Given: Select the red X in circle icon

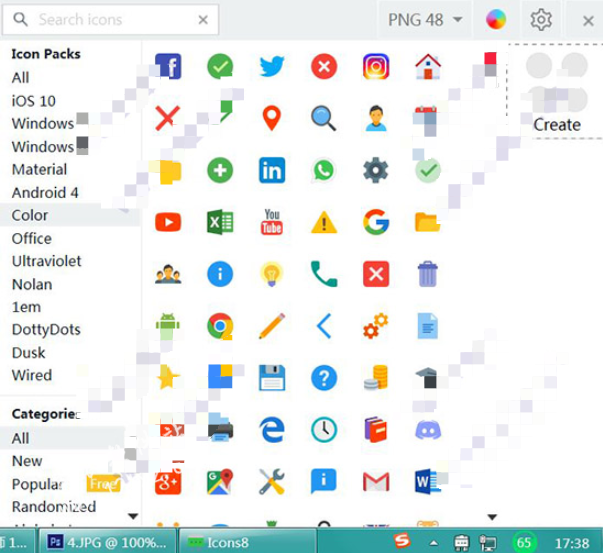Looking at the screenshot, I should pos(324,66).
